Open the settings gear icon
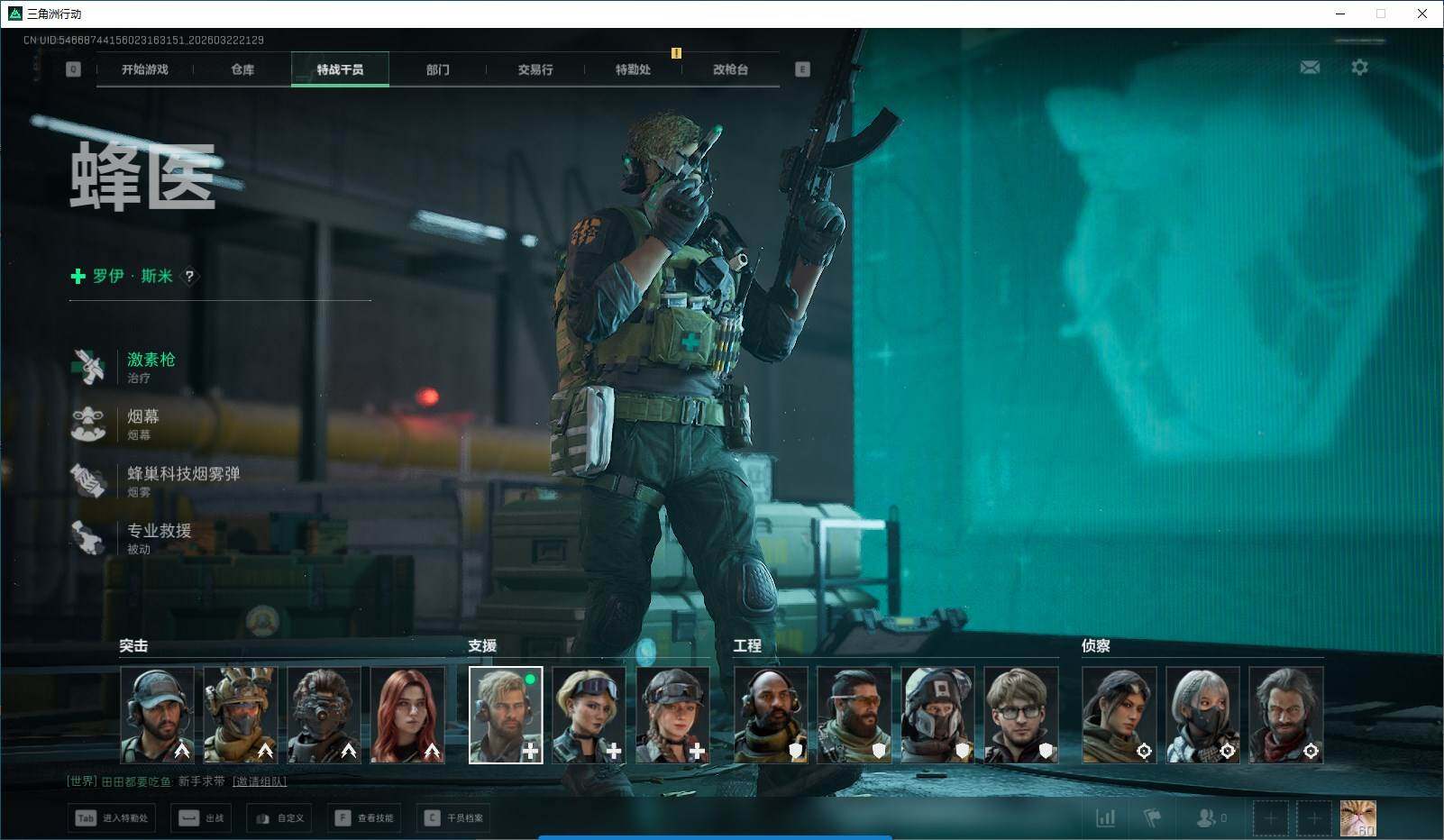 point(1359,68)
